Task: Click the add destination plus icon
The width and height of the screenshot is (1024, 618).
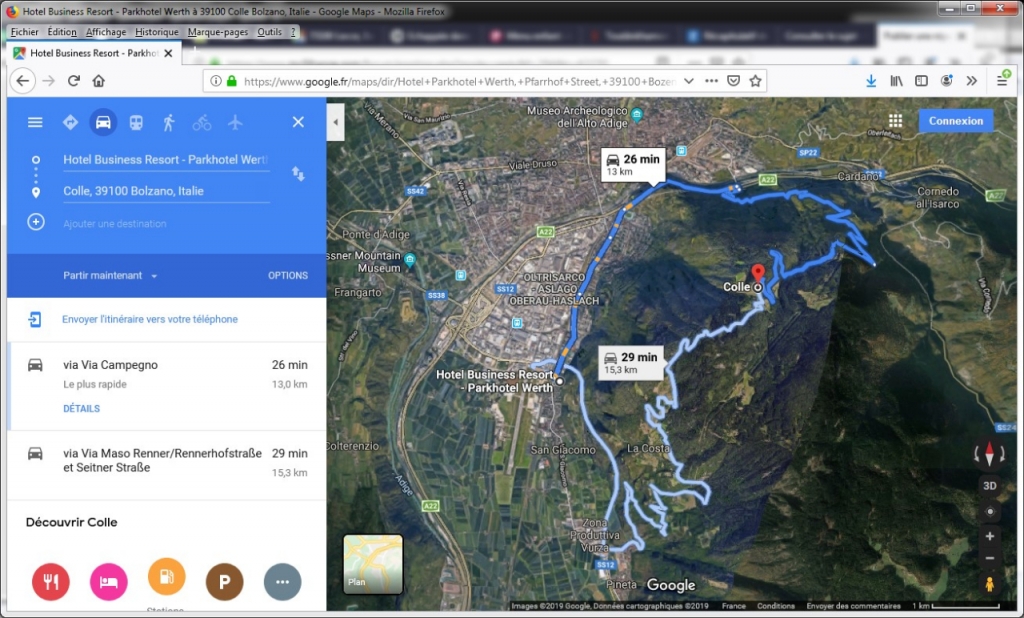Action: [x=36, y=222]
